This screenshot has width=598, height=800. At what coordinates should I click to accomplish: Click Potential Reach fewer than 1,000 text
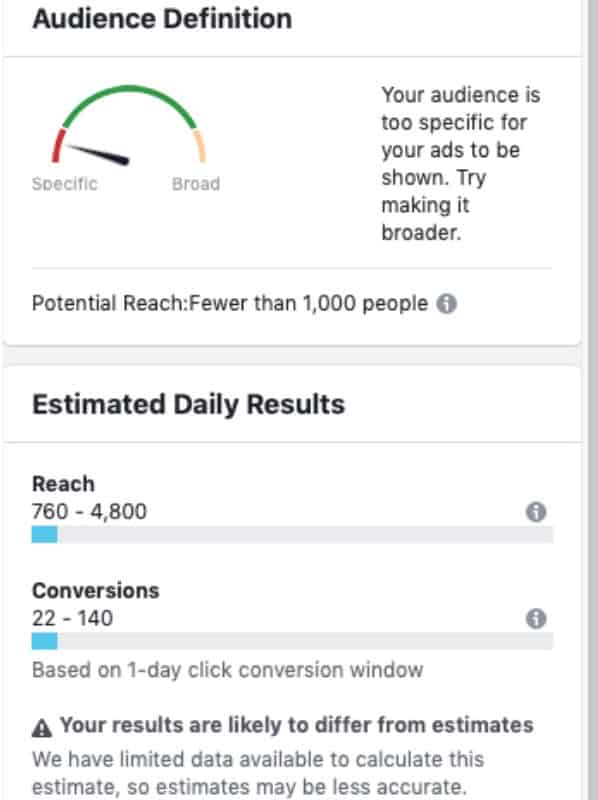click(230, 304)
